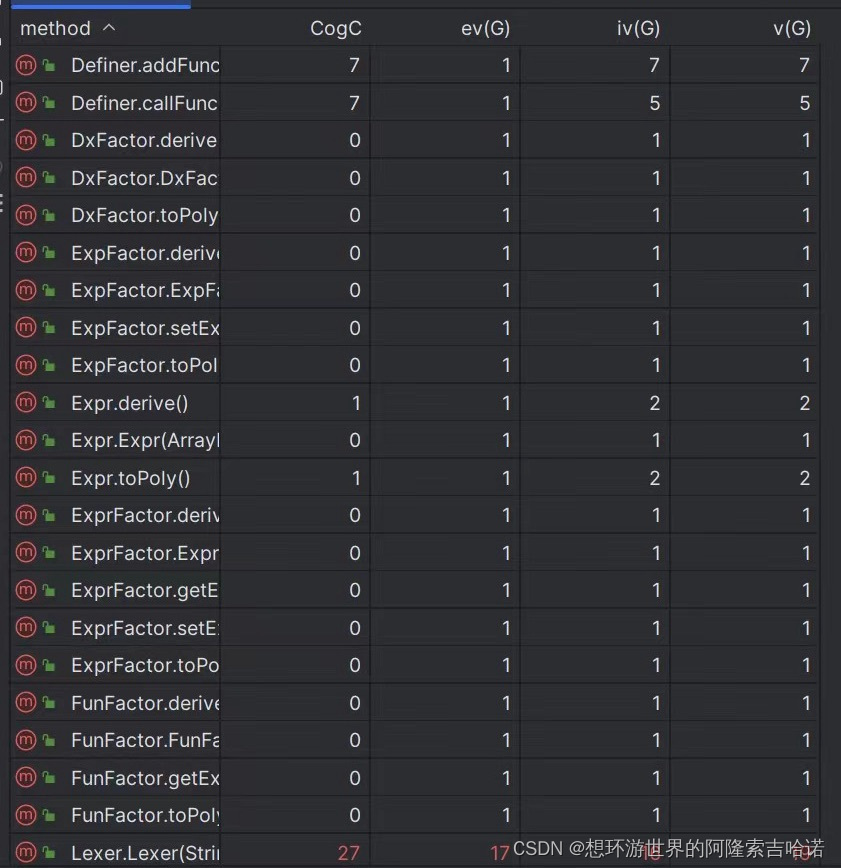The image size is (841, 868).
Task: Click the method icon for ExprFactor.setE
Action: click(25, 628)
